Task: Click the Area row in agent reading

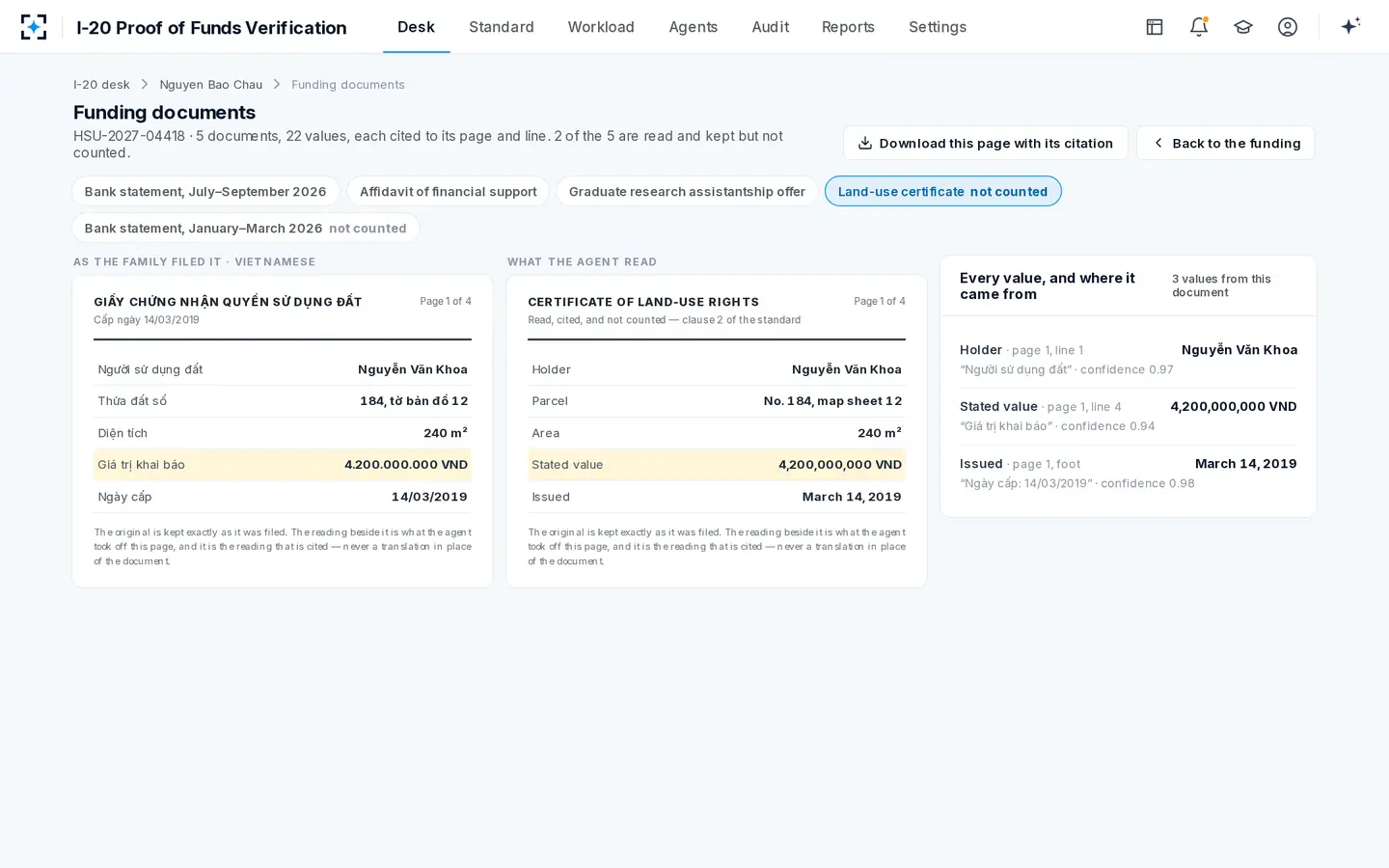Action: coord(717,433)
